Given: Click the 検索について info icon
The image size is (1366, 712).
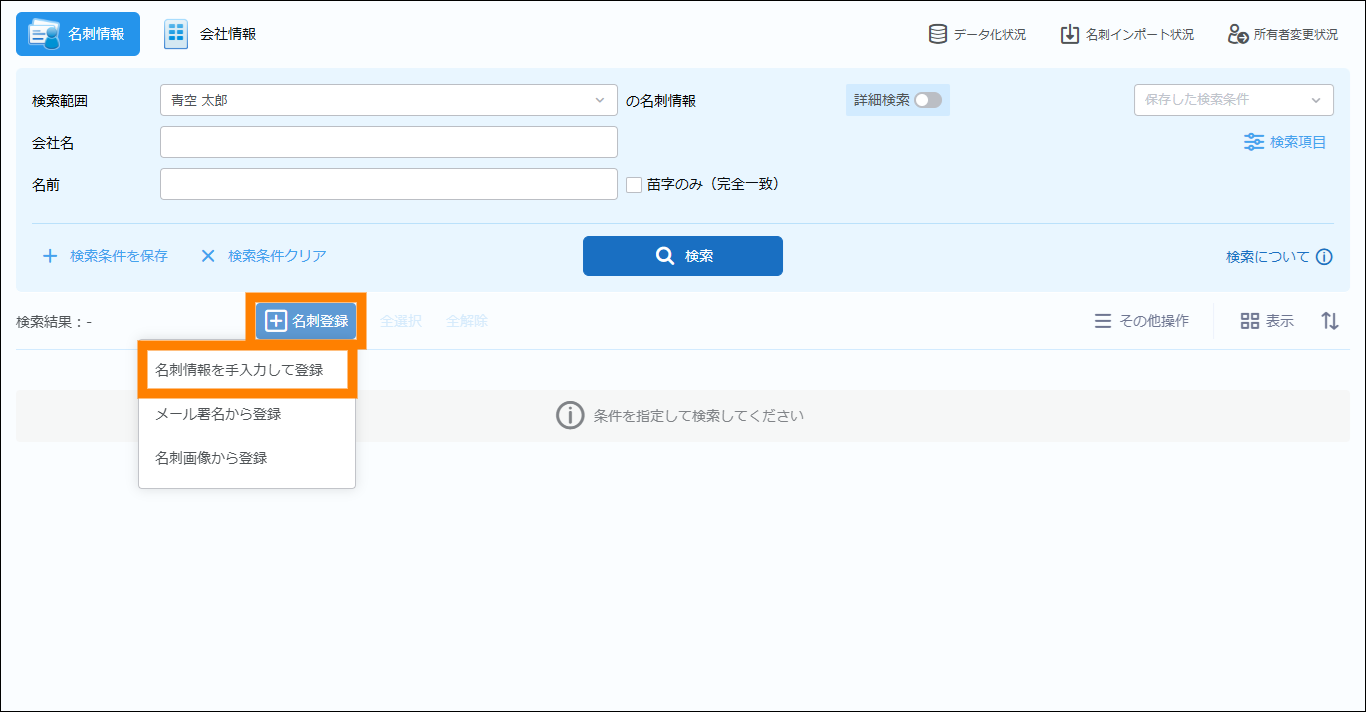Looking at the screenshot, I should pos(1324,257).
